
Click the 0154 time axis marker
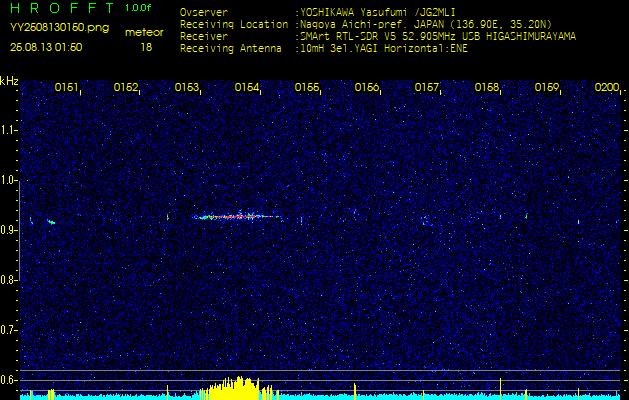tap(247, 87)
